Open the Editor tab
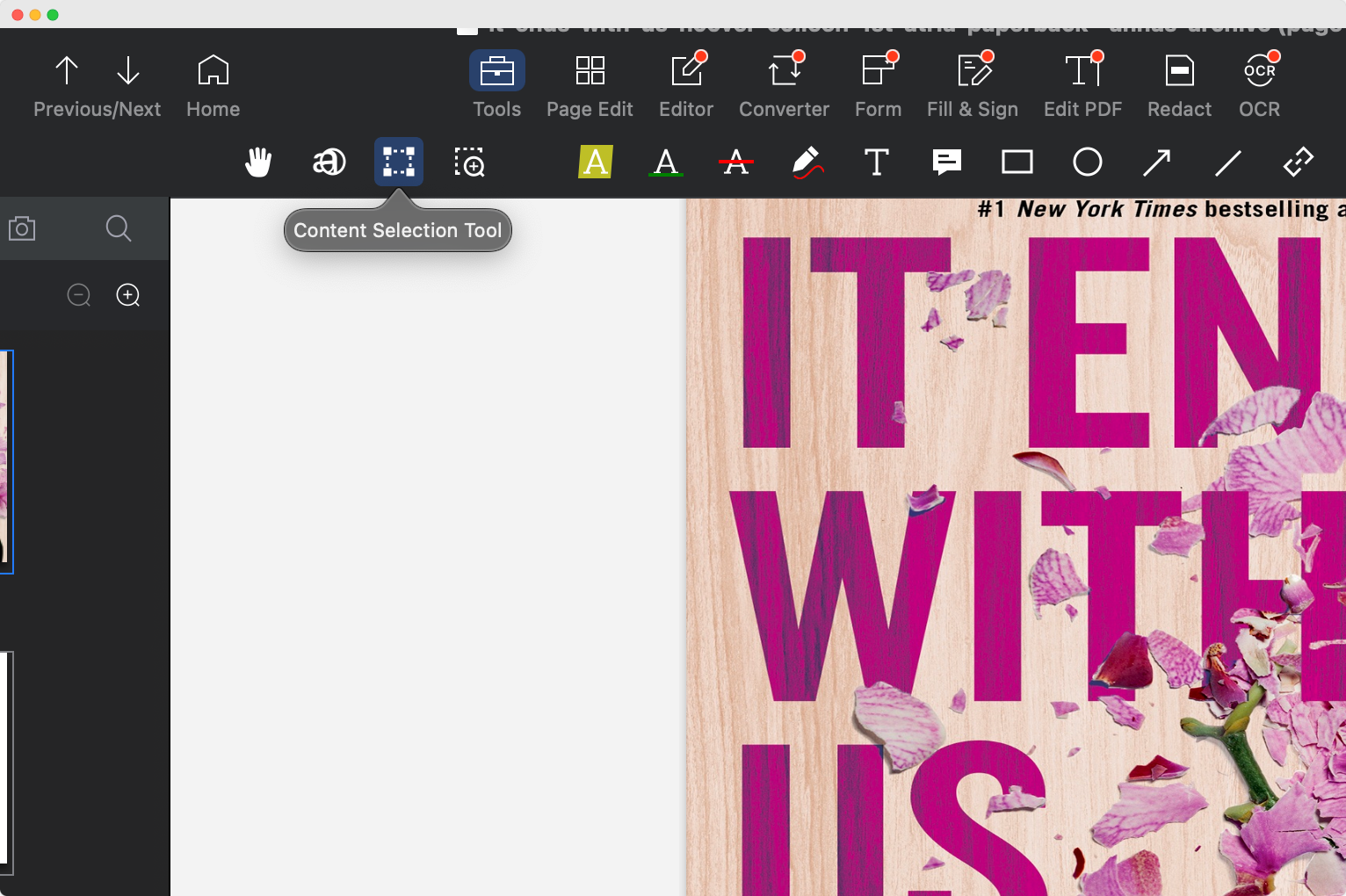The height and width of the screenshot is (896, 1346). pos(686,85)
